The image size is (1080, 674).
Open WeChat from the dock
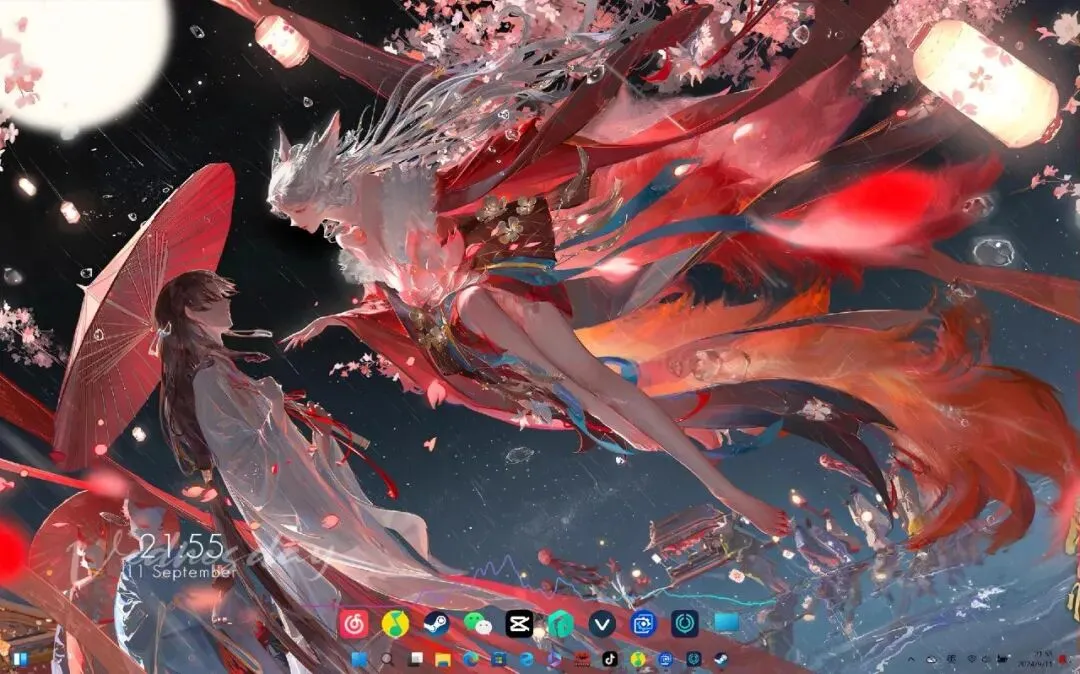[478, 624]
